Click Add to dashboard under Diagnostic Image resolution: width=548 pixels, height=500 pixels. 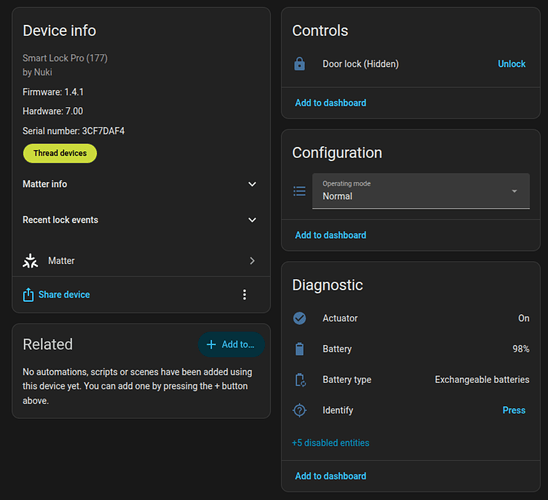[x=331, y=476]
